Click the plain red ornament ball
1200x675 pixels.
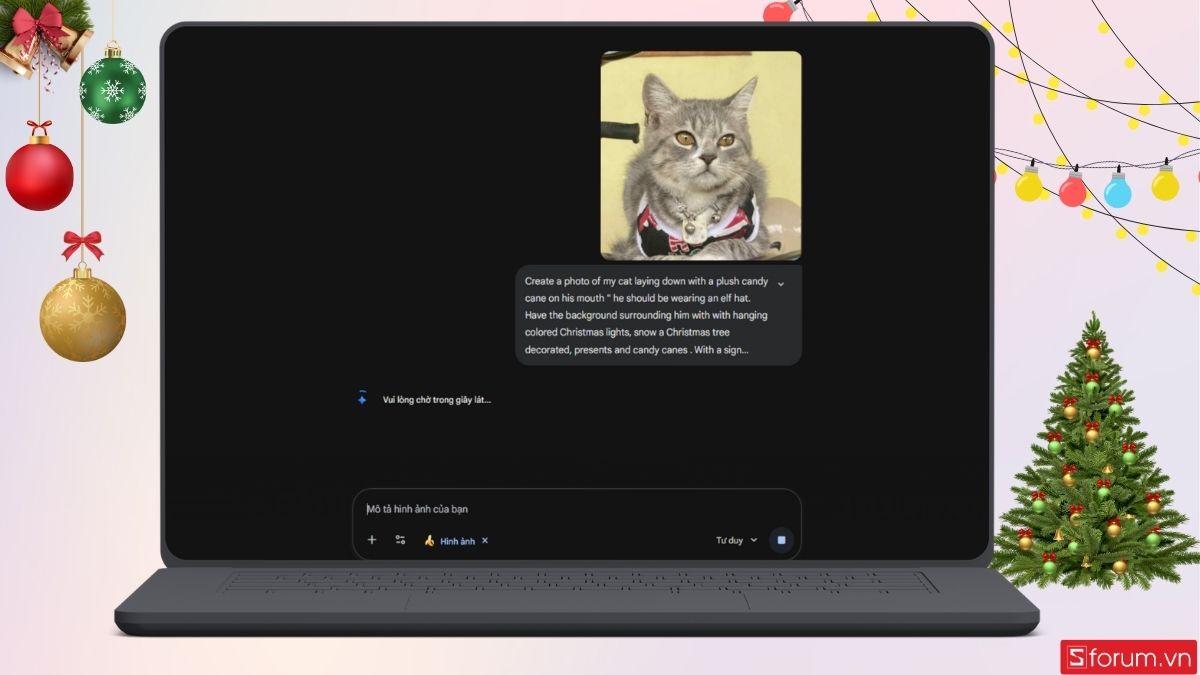point(40,176)
